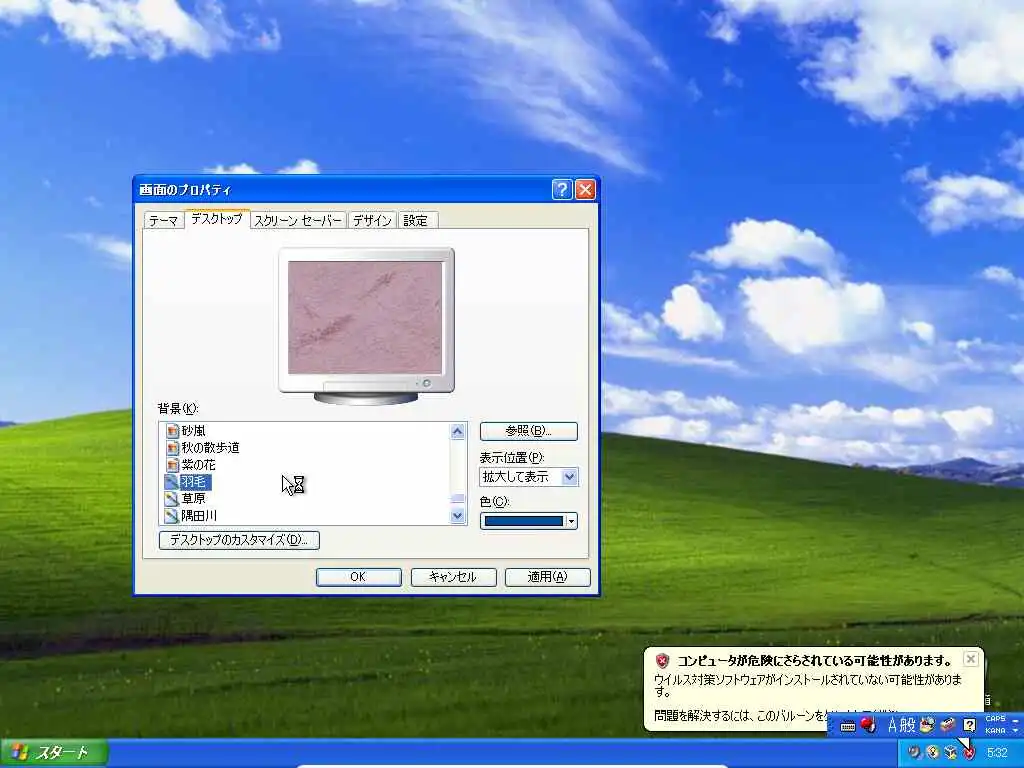The width and height of the screenshot is (1024, 768).
Task: Click background list scroll down arrow
Action: coord(458,515)
